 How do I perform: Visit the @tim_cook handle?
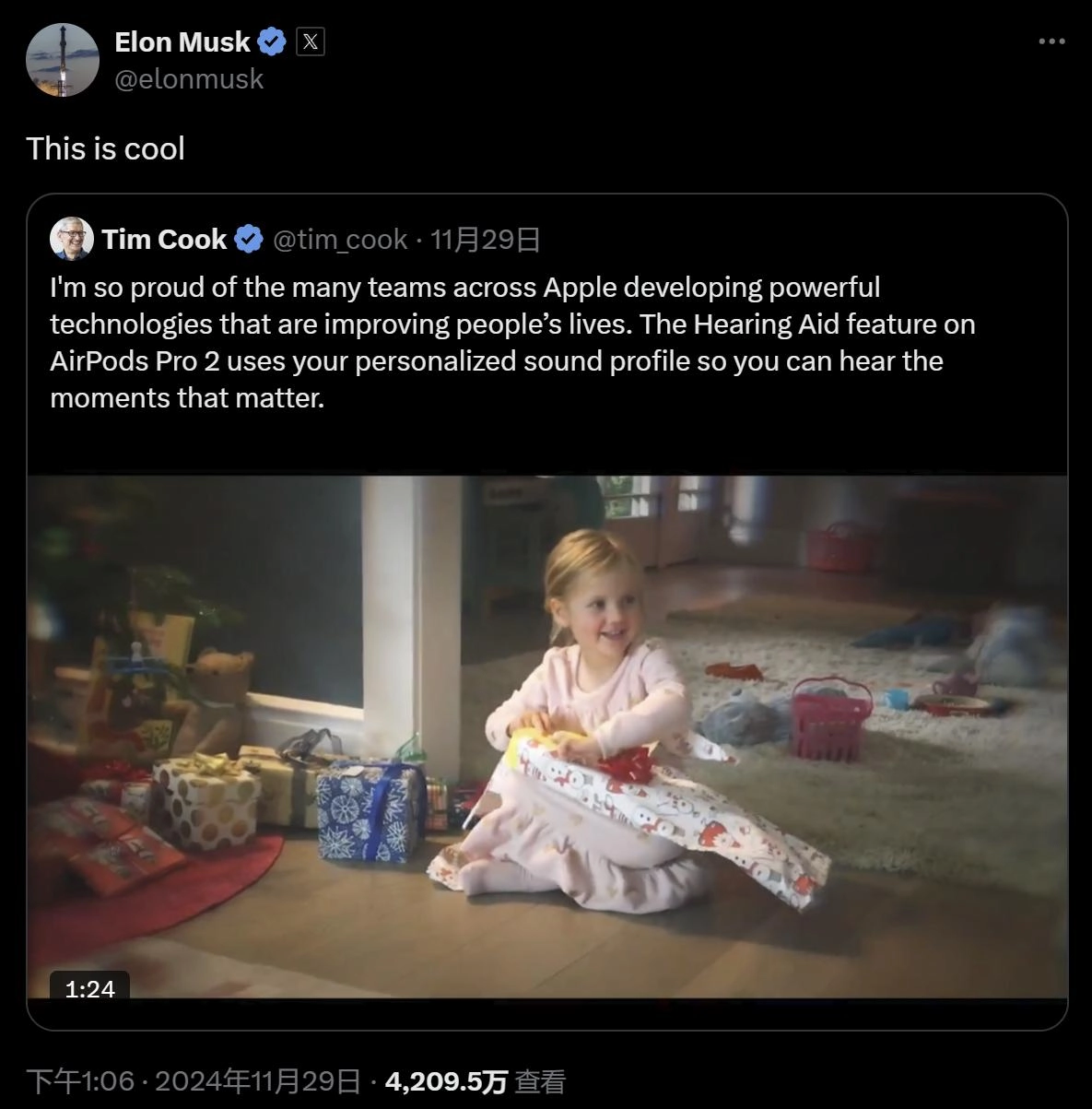pyautogui.click(x=340, y=240)
